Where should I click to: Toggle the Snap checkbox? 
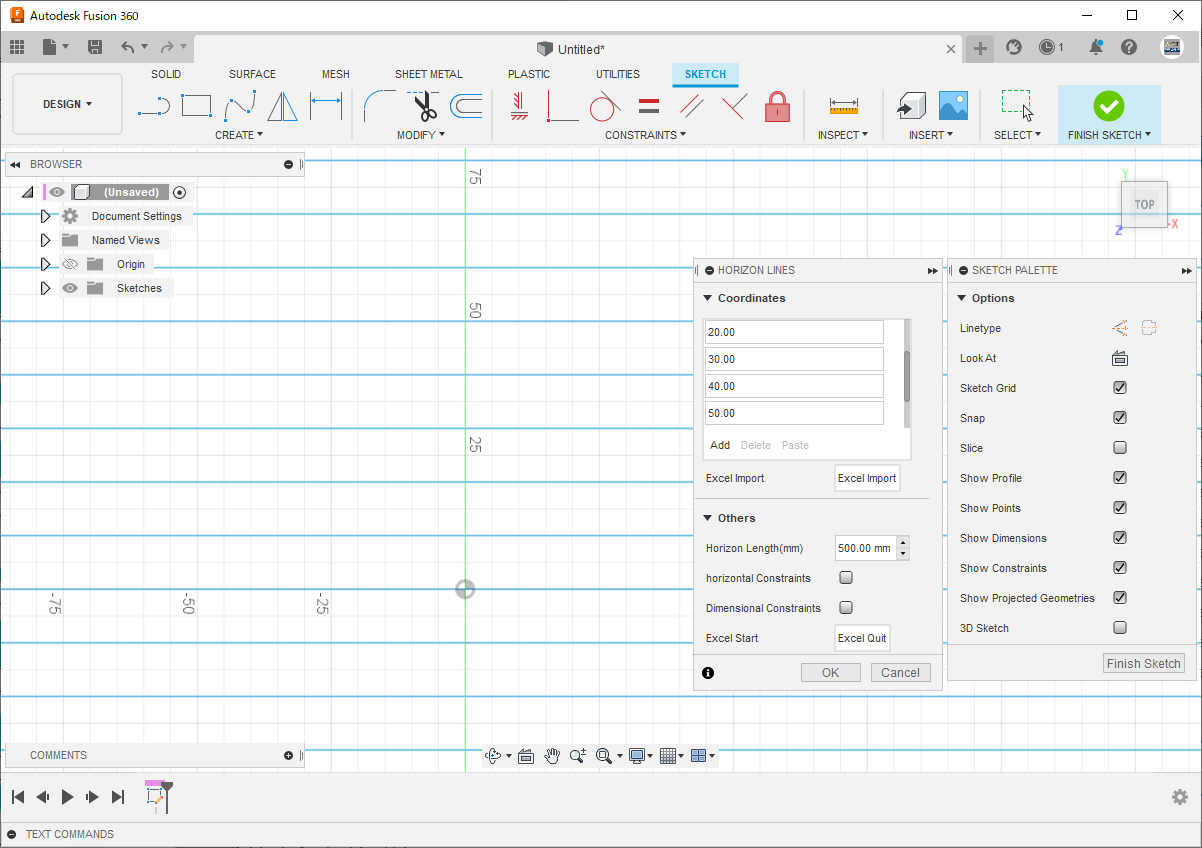click(x=1120, y=418)
